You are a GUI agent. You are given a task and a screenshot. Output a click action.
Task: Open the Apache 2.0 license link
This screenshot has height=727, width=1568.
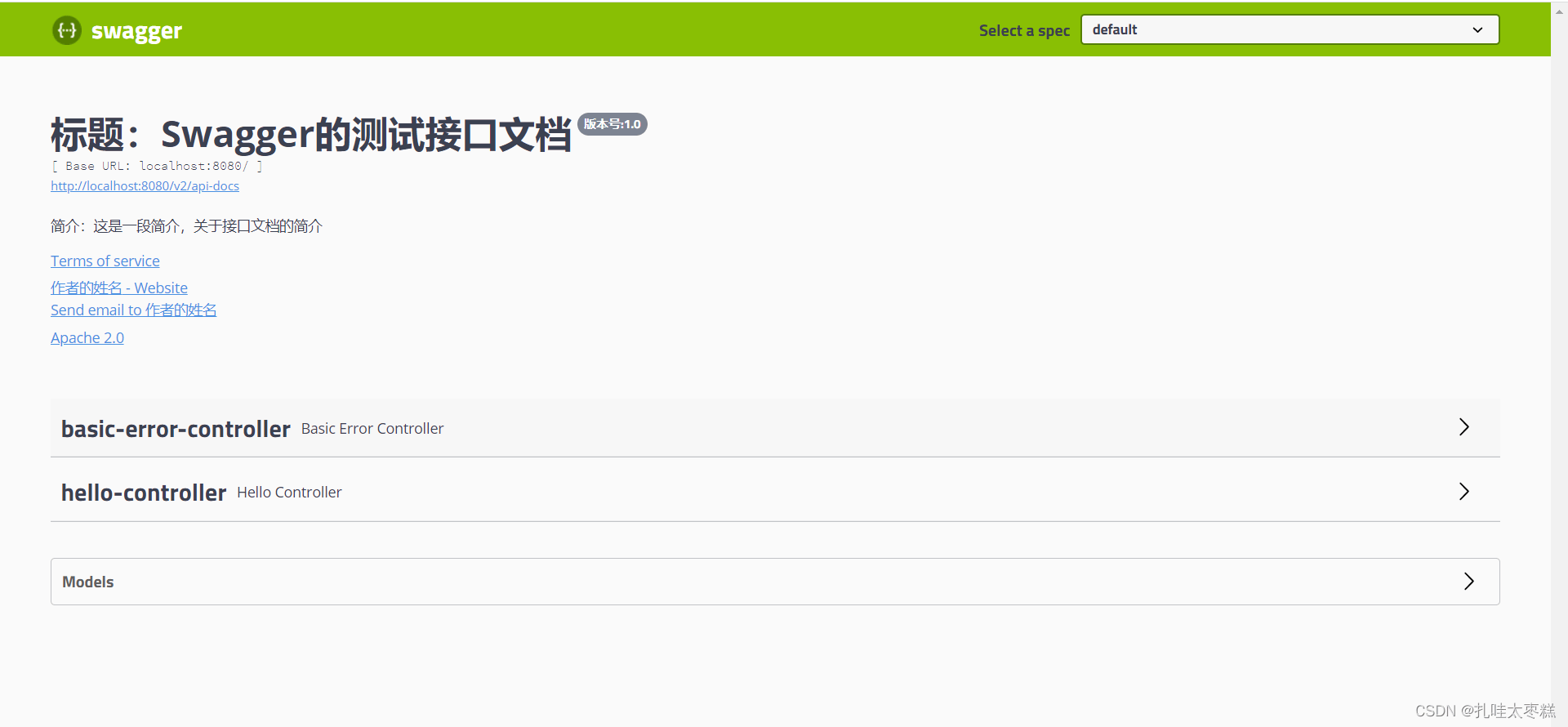[x=87, y=338]
